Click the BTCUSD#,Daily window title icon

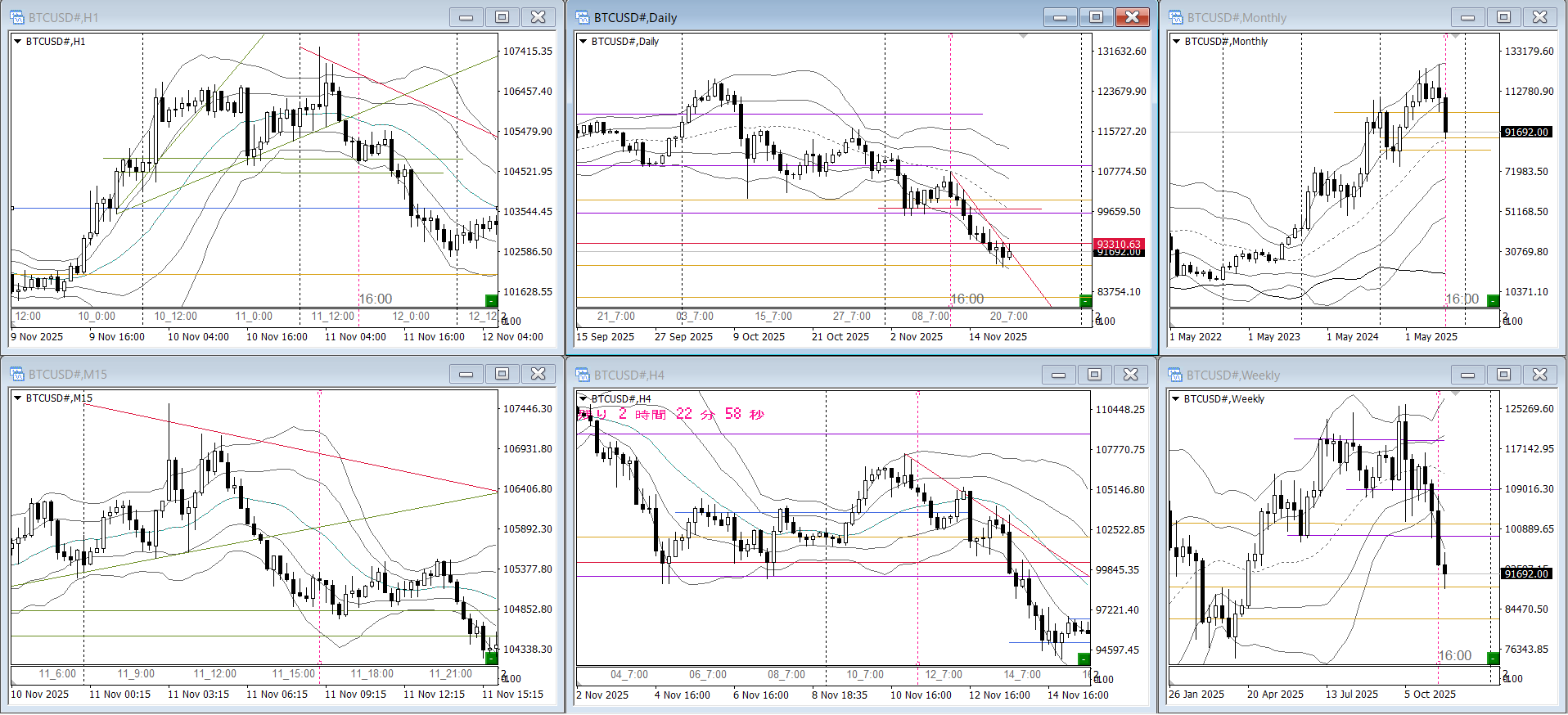click(583, 17)
